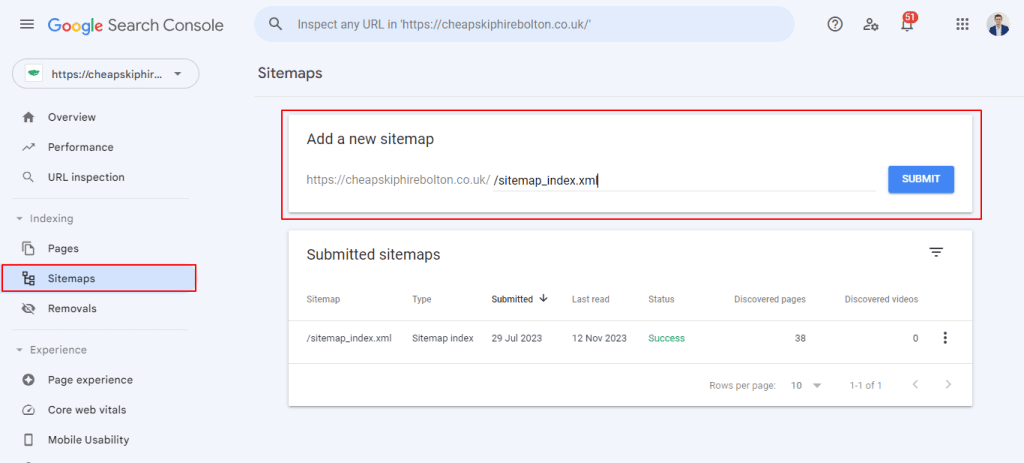This screenshot has height=463, width=1024.
Task: Click the Pages copy icon
Action: click(28, 249)
